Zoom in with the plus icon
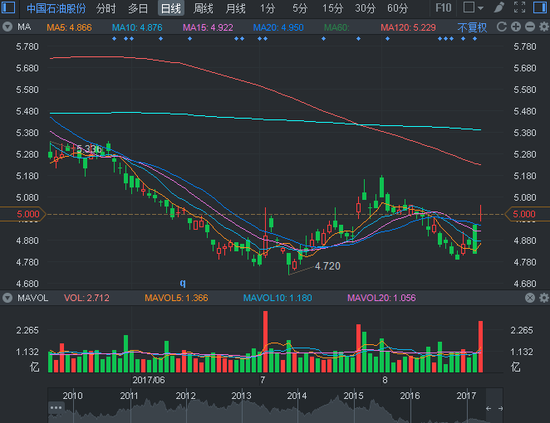This screenshot has width=550, height=423. coord(516,27)
